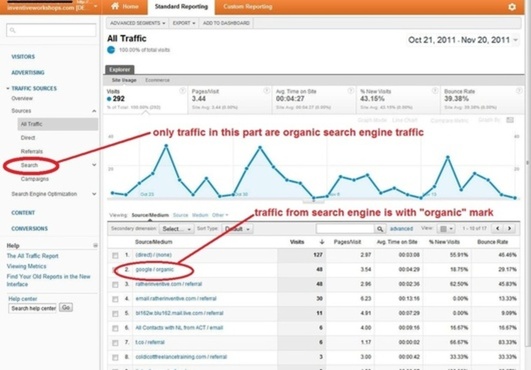Select the Explorer tab
The height and width of the screenshot is (370, 531).
click(x=120, y=69)
